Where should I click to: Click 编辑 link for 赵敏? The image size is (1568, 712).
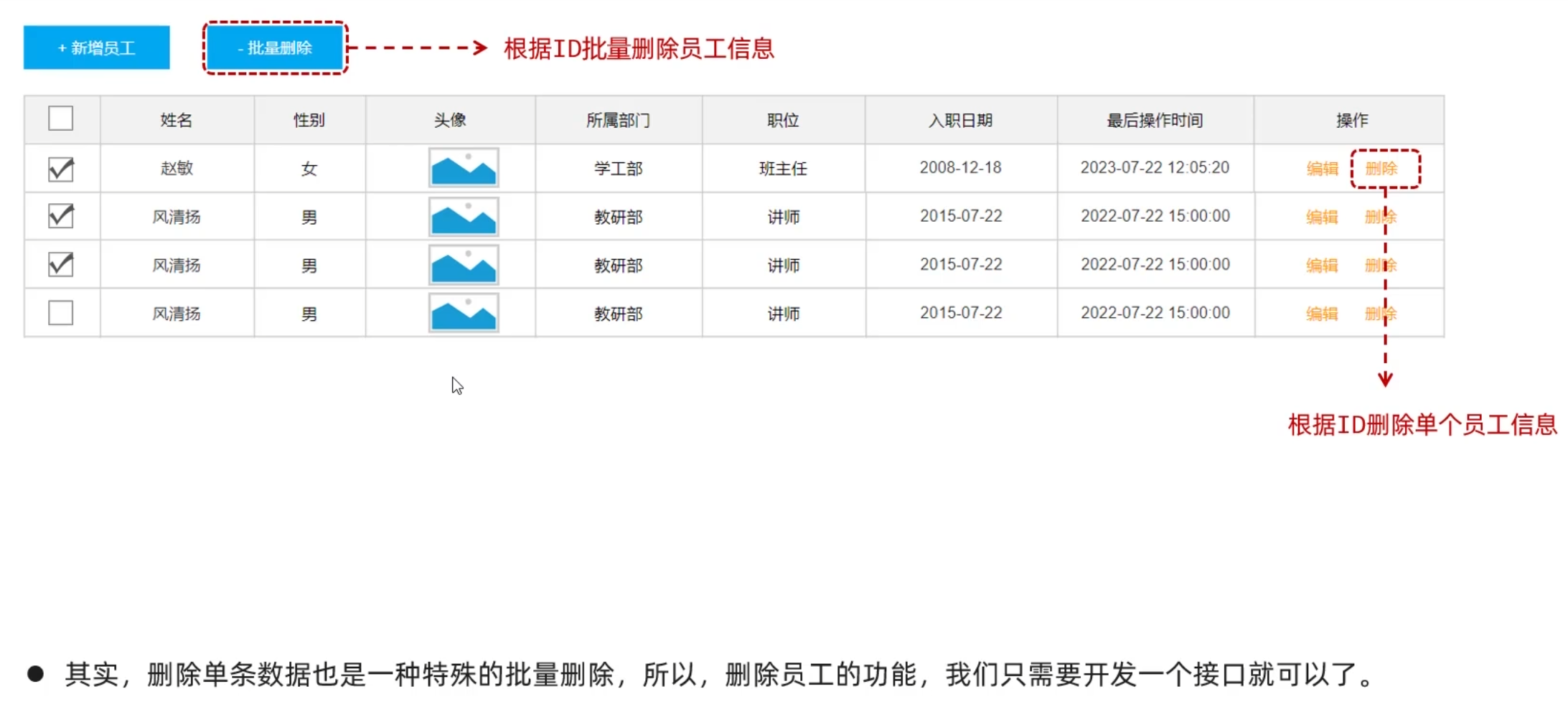tap(1322, 169)
